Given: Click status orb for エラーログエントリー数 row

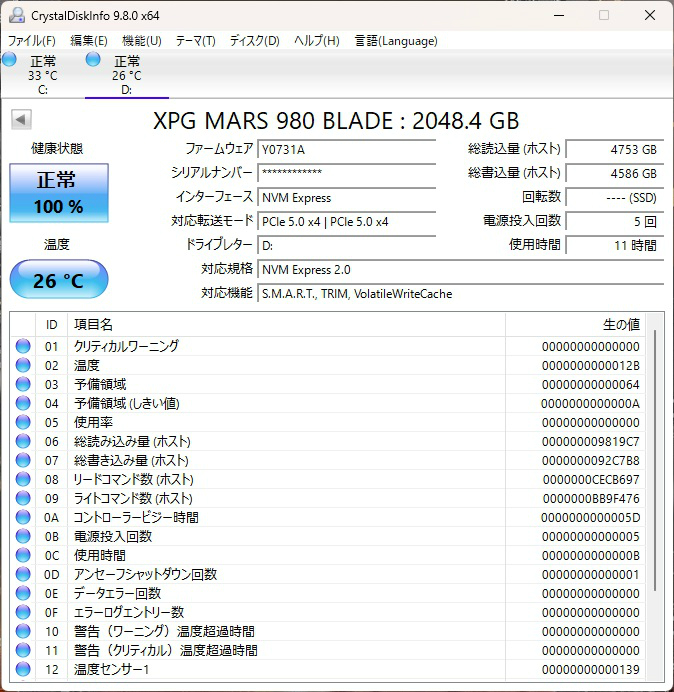Looking at the screenshot, I should [23, 612].
